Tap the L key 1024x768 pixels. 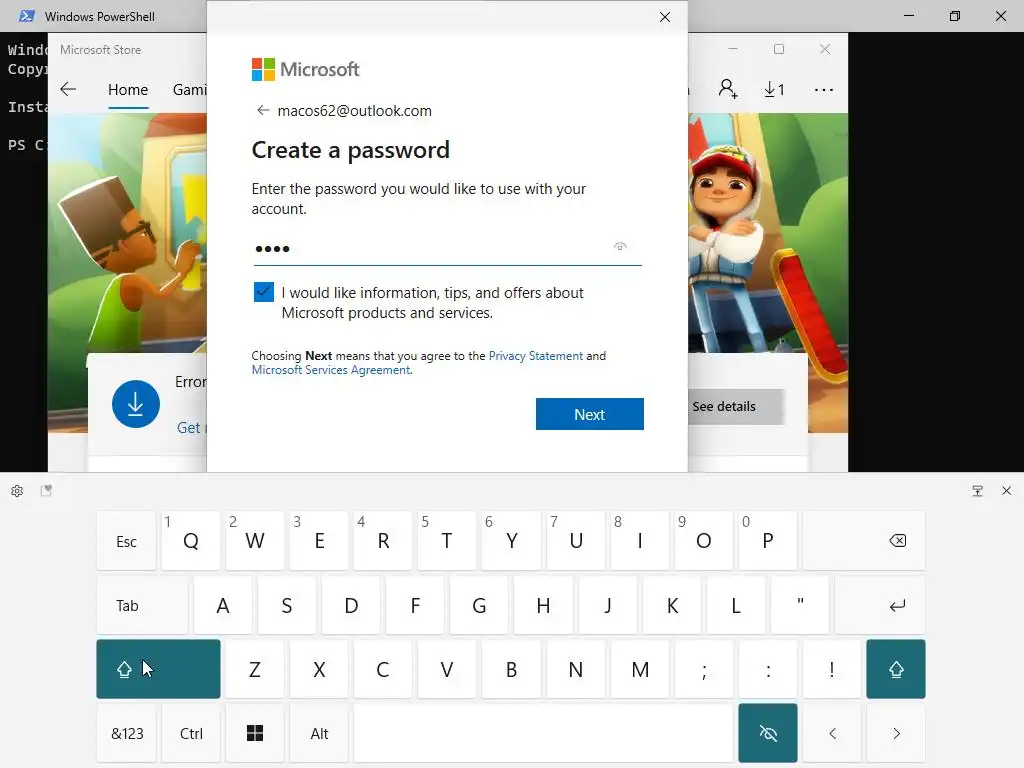736,605
